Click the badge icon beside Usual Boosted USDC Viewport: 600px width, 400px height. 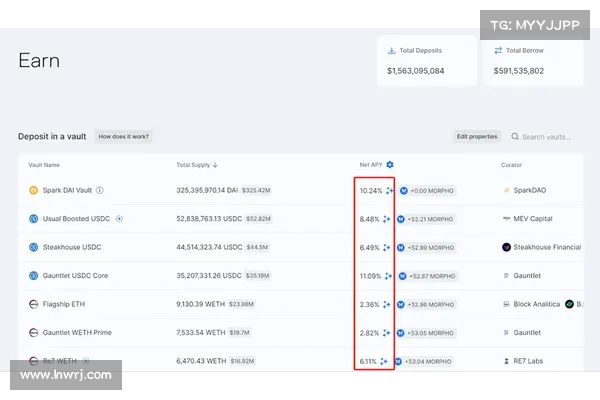tap(119, 219)
